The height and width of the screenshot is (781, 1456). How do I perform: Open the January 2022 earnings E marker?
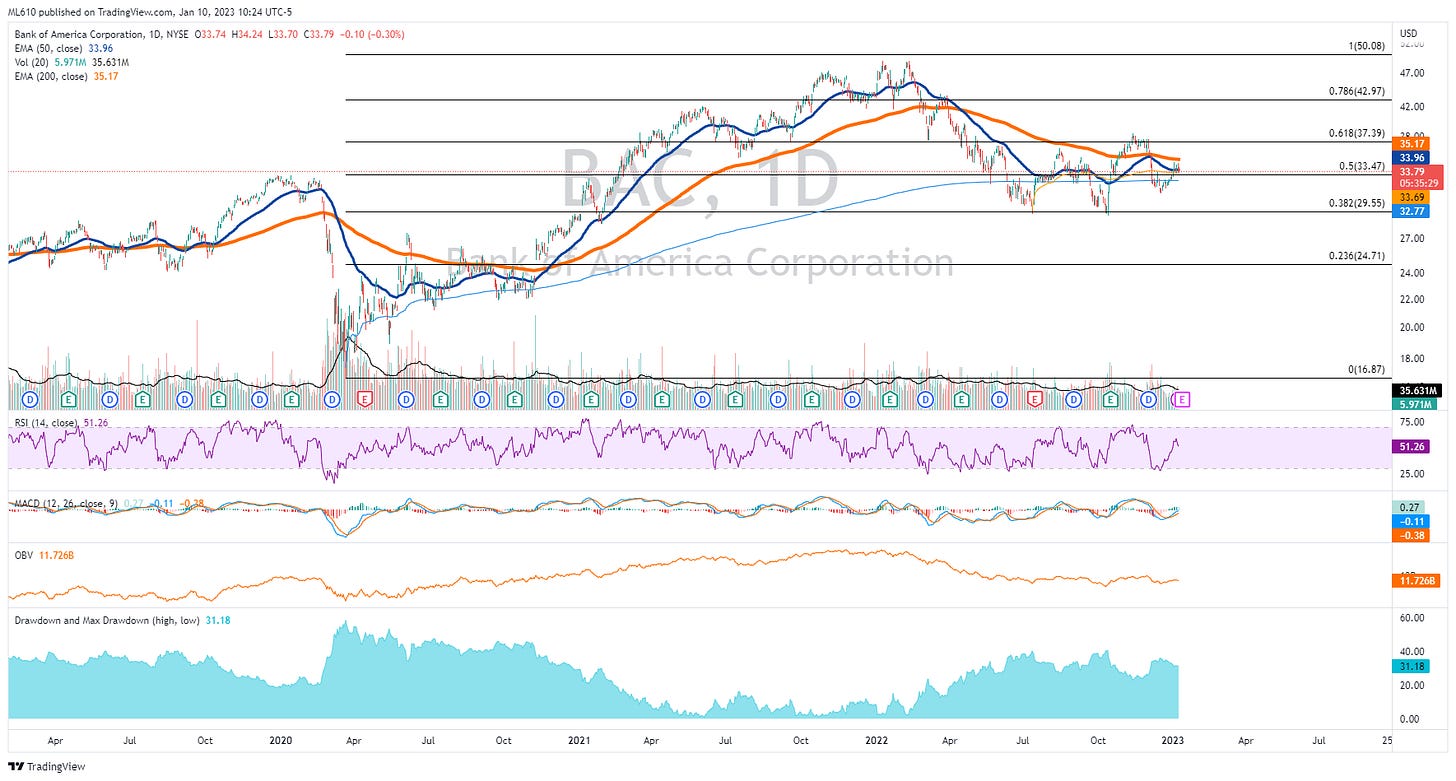click(889, 399)
